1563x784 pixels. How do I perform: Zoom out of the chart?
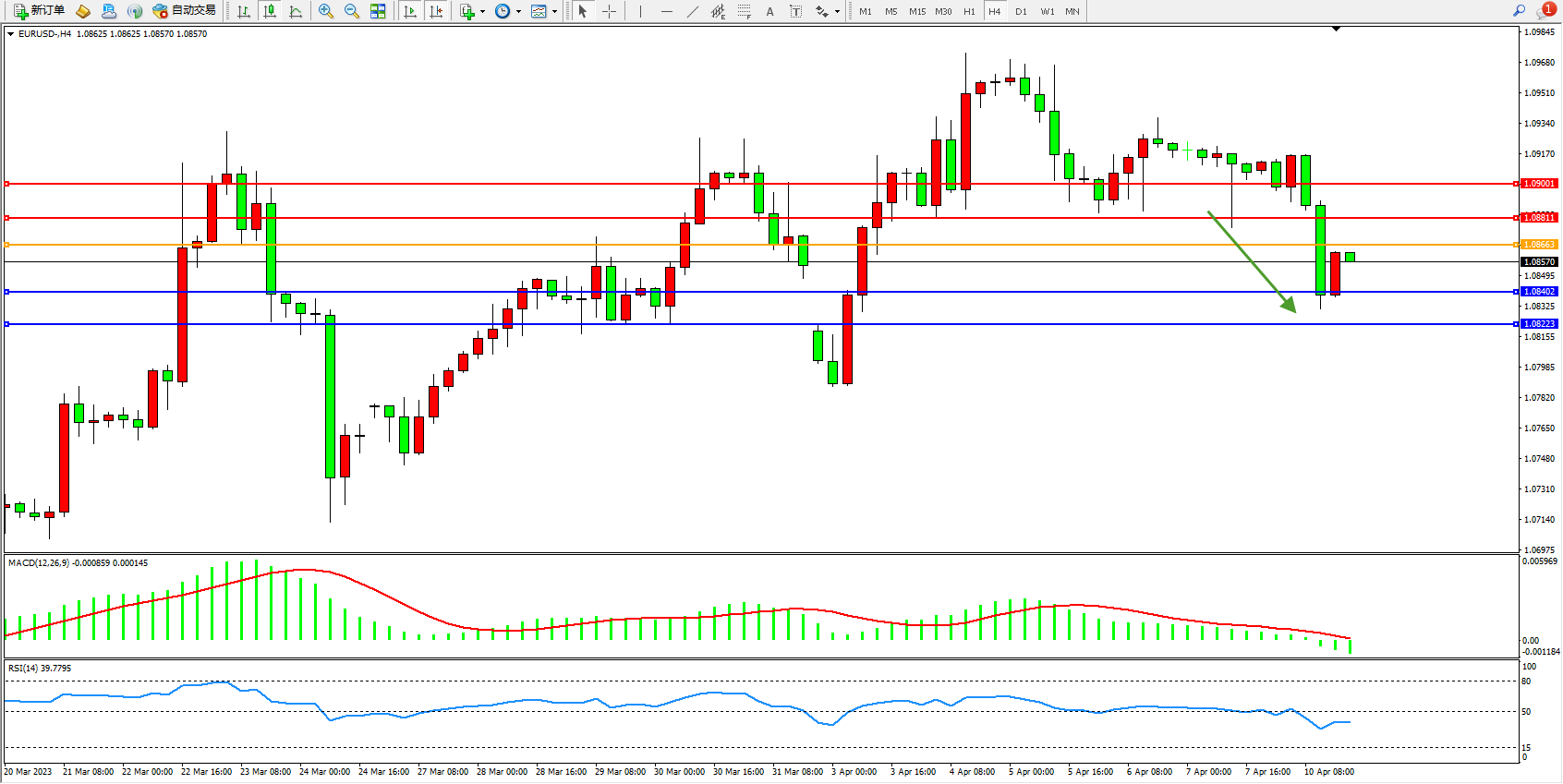click(351, 11)
